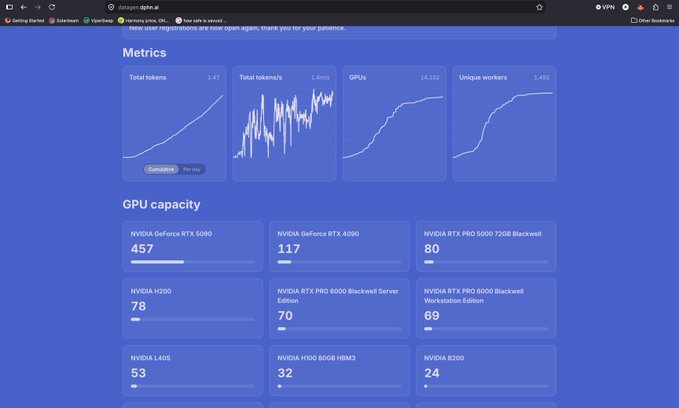
Task: Click the NVIDIA GeForce RTX 4090 label
Action: [x=318, y=234]
